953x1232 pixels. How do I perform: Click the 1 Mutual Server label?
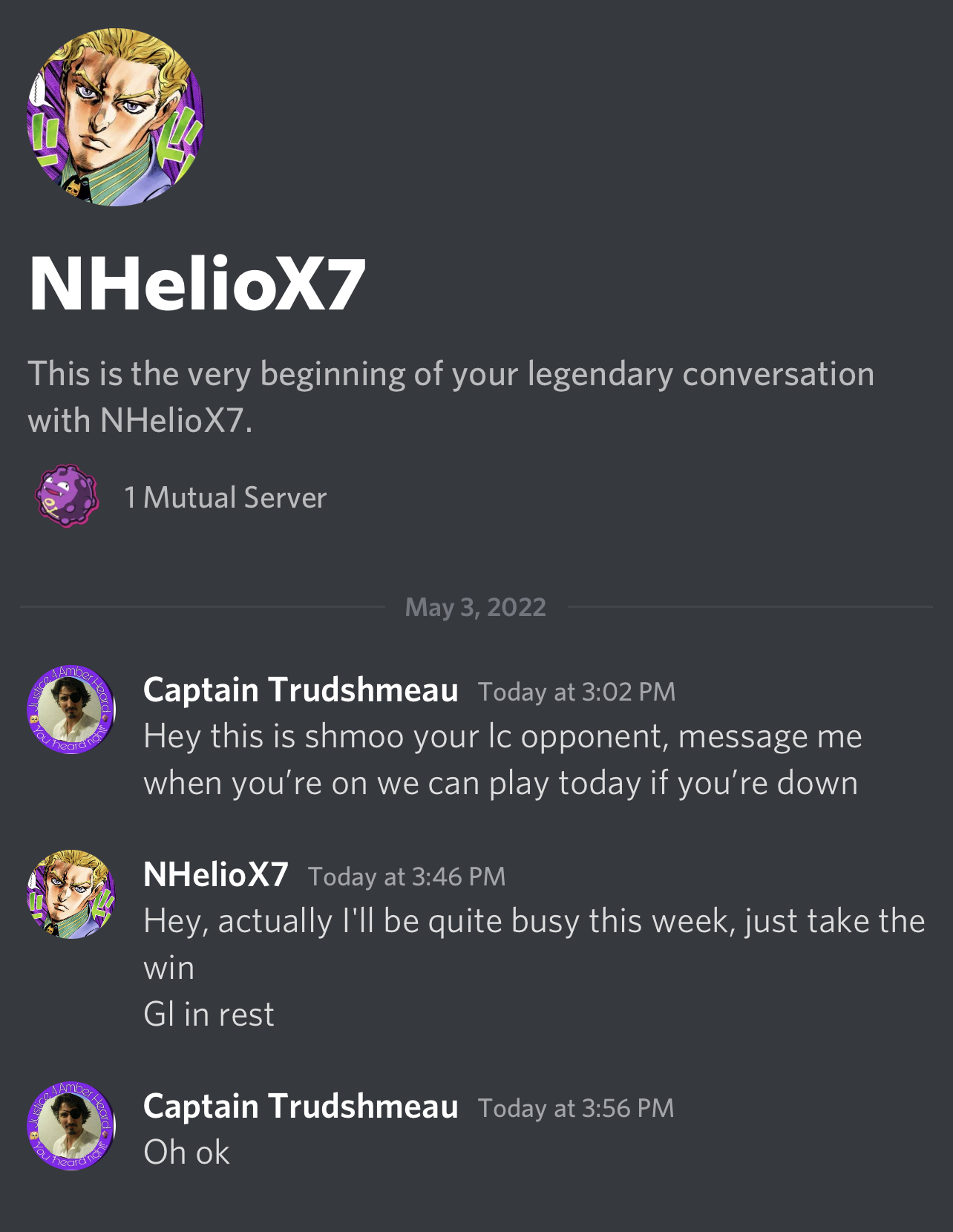225,497
